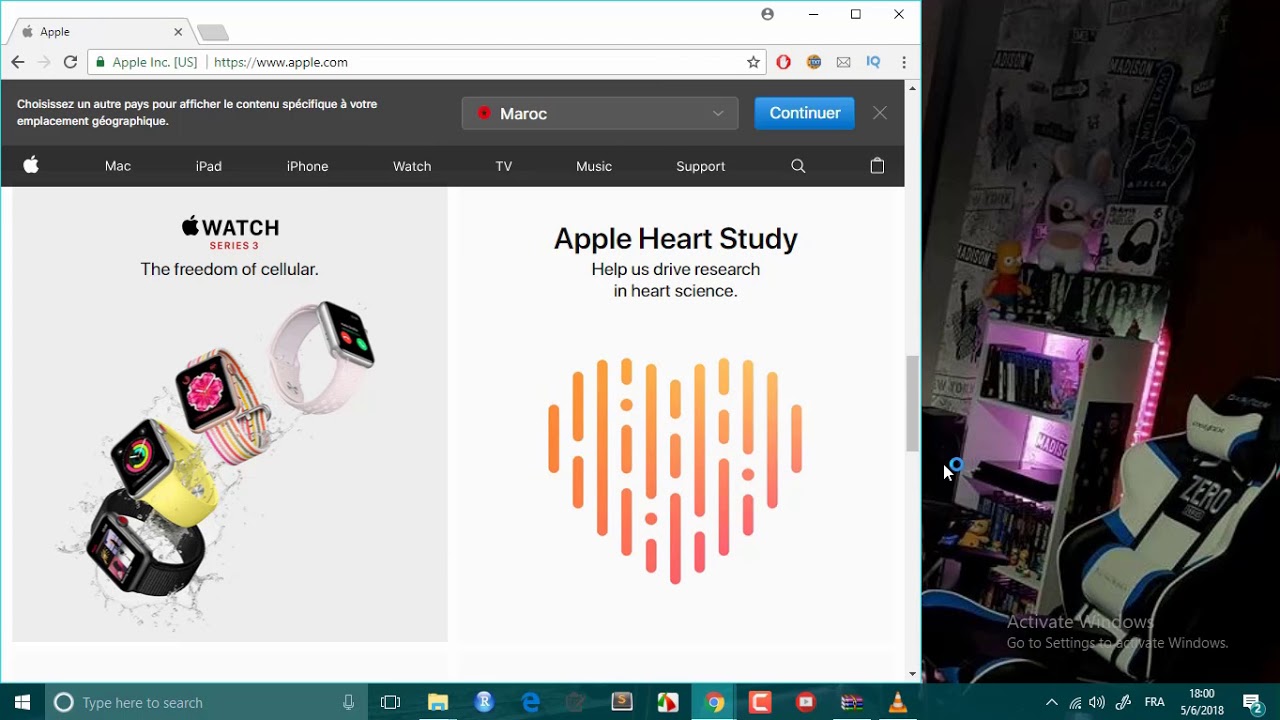Viewport: 1280px width, 720px height.
Task: Close the Apple browser tab
Action: [x=178, y=32]
